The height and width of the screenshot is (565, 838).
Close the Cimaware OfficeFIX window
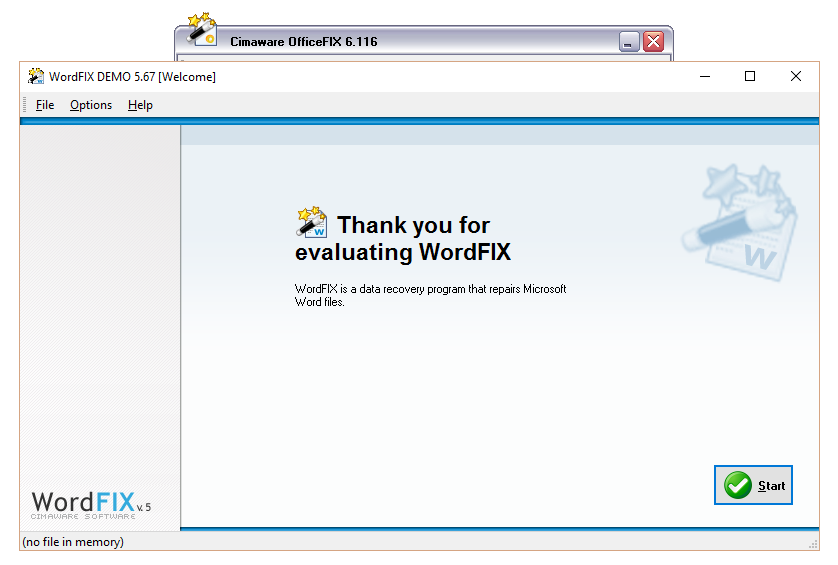(653, 42)
